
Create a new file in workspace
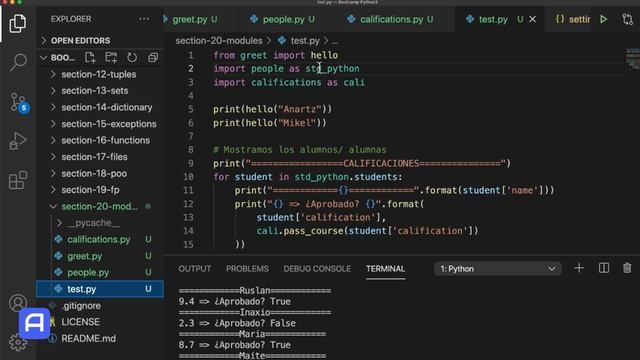pyautogui.click(x=90, y=58)
